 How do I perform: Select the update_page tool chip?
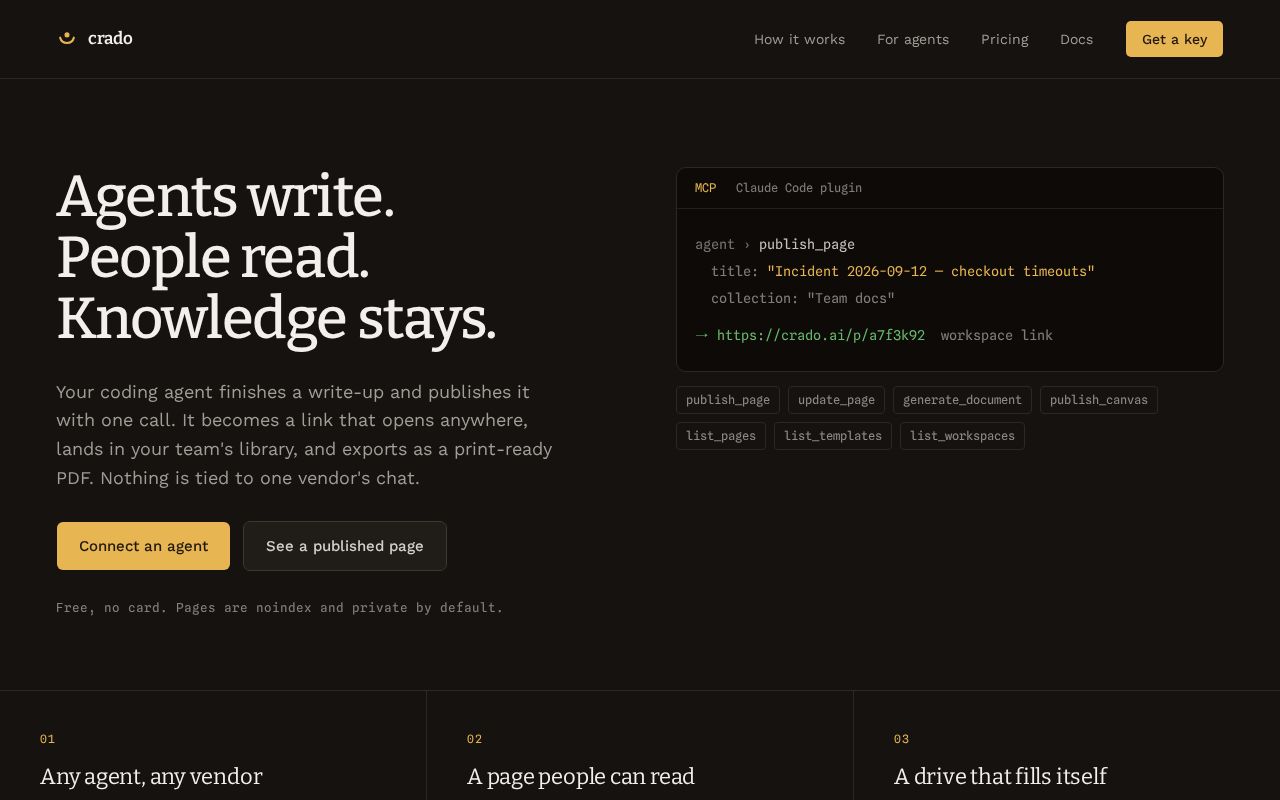pos(836,400)
